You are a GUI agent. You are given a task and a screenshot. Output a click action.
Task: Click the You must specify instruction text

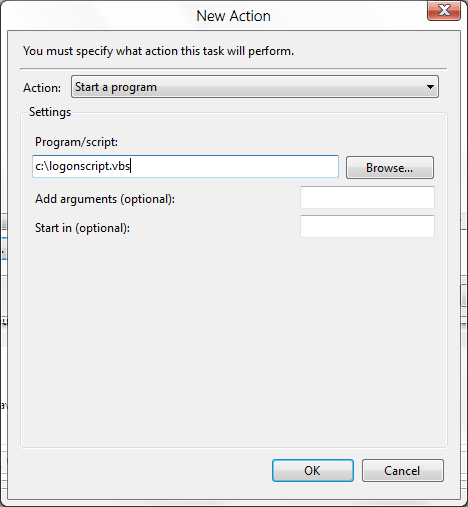[158, 51]
